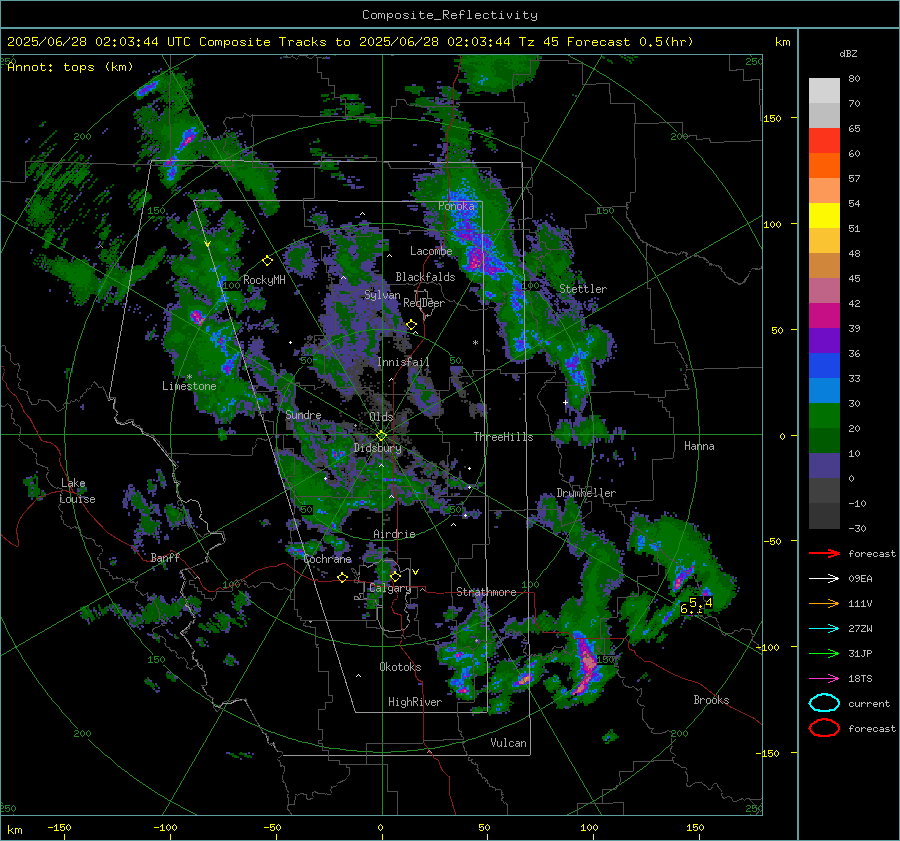Click the RedDeer city label

click(424, 303)
